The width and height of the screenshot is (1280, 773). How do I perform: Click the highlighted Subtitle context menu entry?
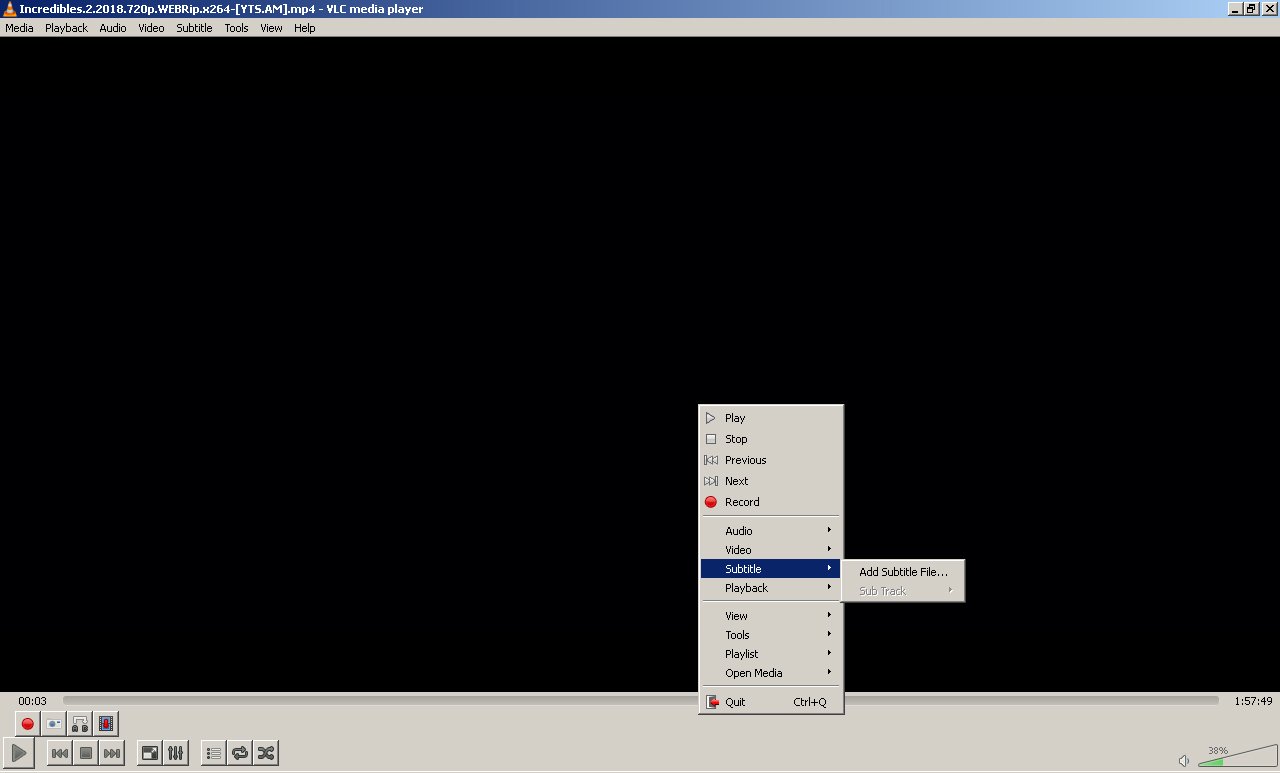coord(770,569)
